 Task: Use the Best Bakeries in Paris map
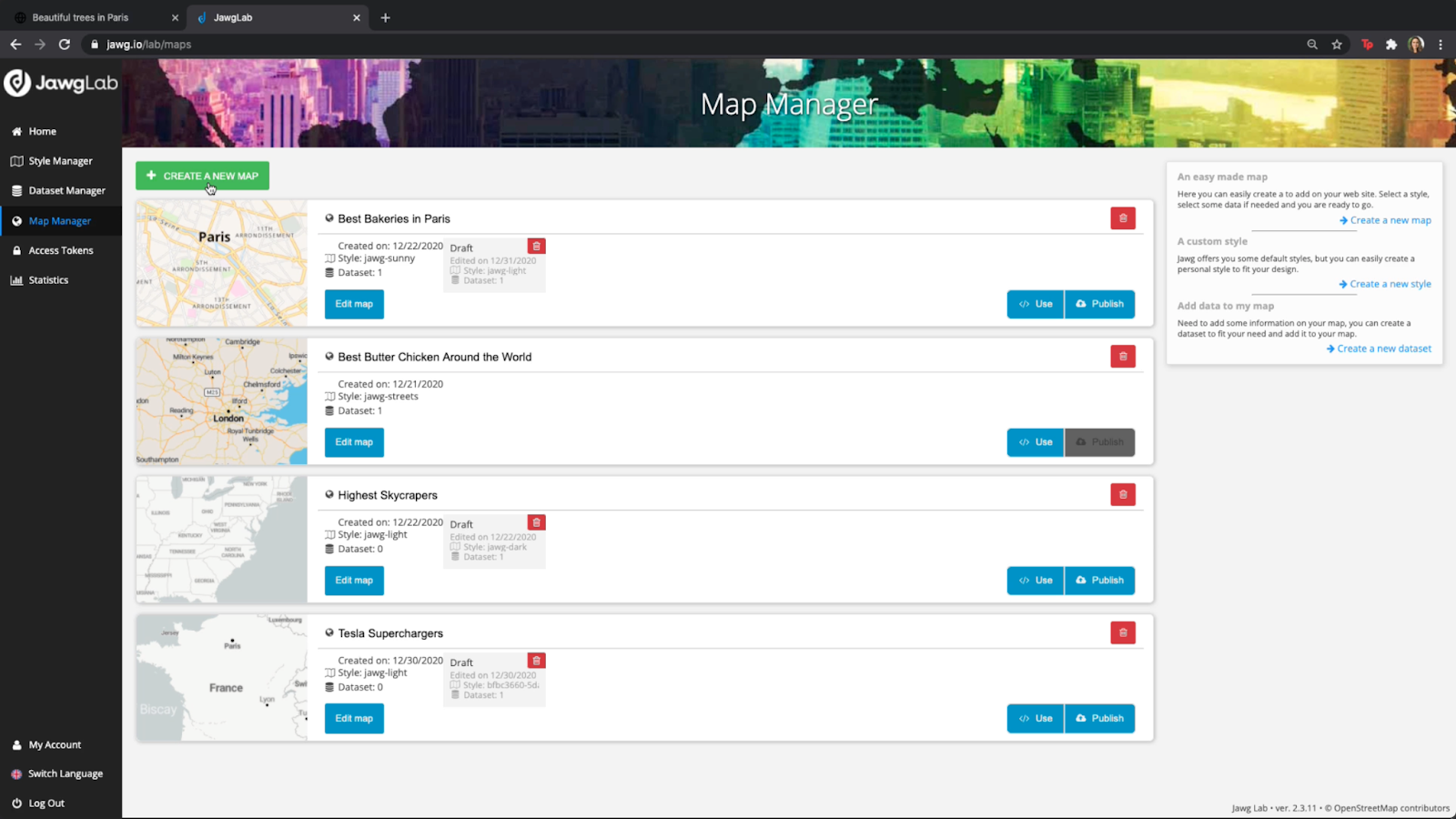point(1036,304)
